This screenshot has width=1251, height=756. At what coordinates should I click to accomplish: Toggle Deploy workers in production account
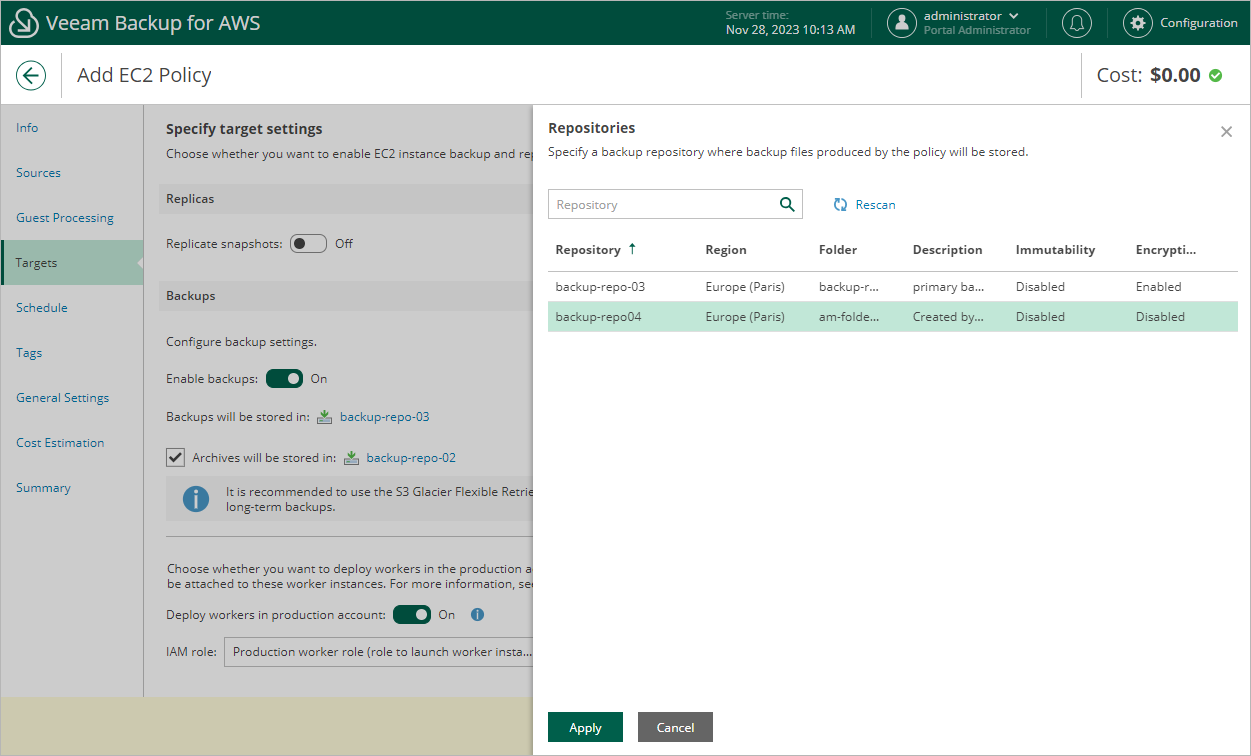click(412, 615)
